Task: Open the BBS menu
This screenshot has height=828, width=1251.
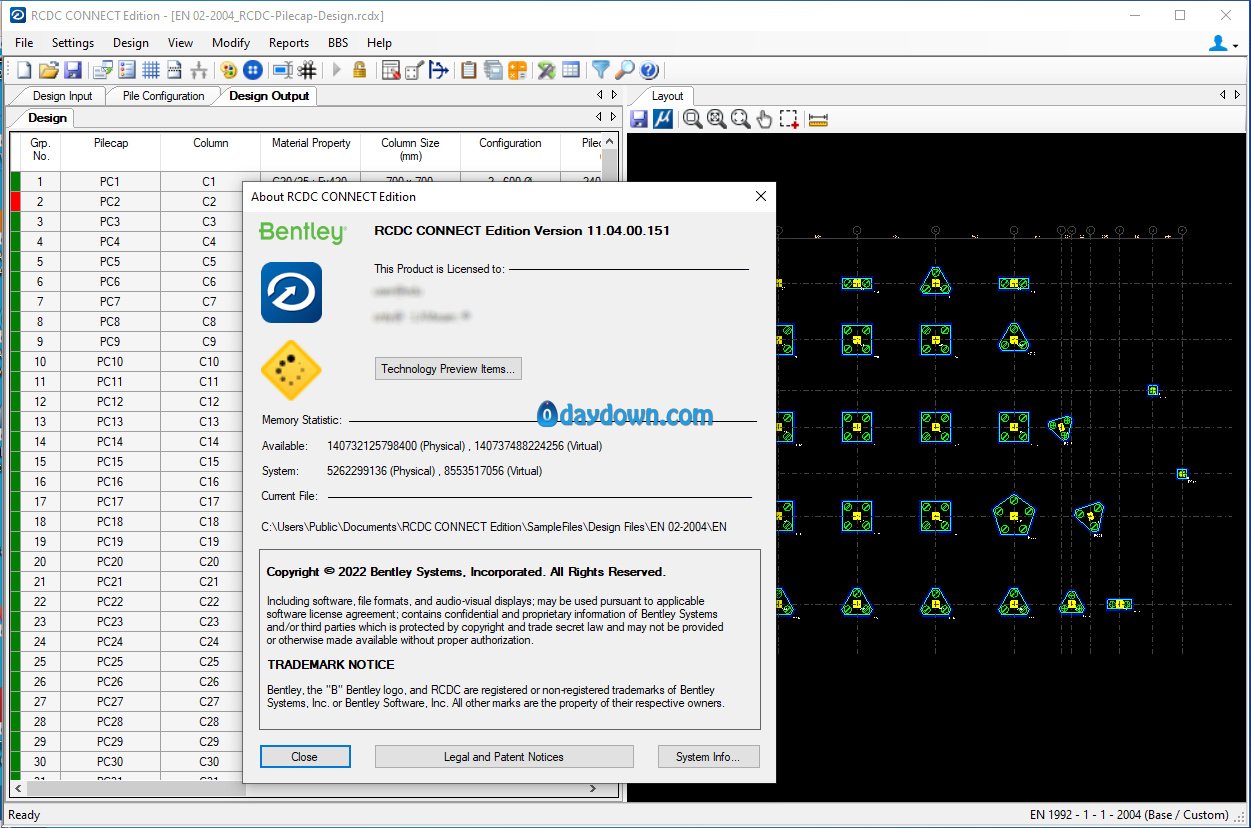Action: point(338,43)
